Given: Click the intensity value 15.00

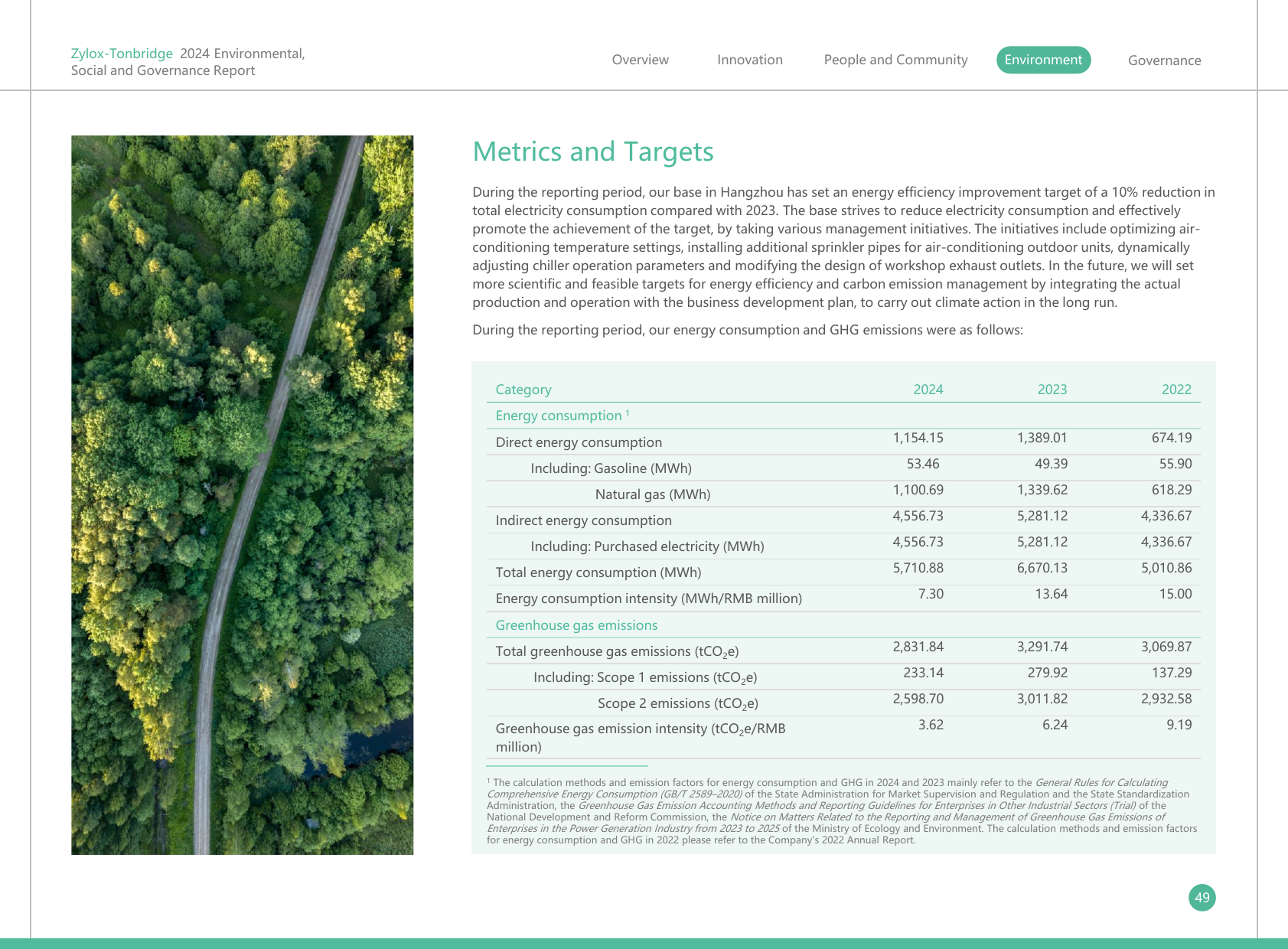Looking at the screenshot, I should (1176, 594).
